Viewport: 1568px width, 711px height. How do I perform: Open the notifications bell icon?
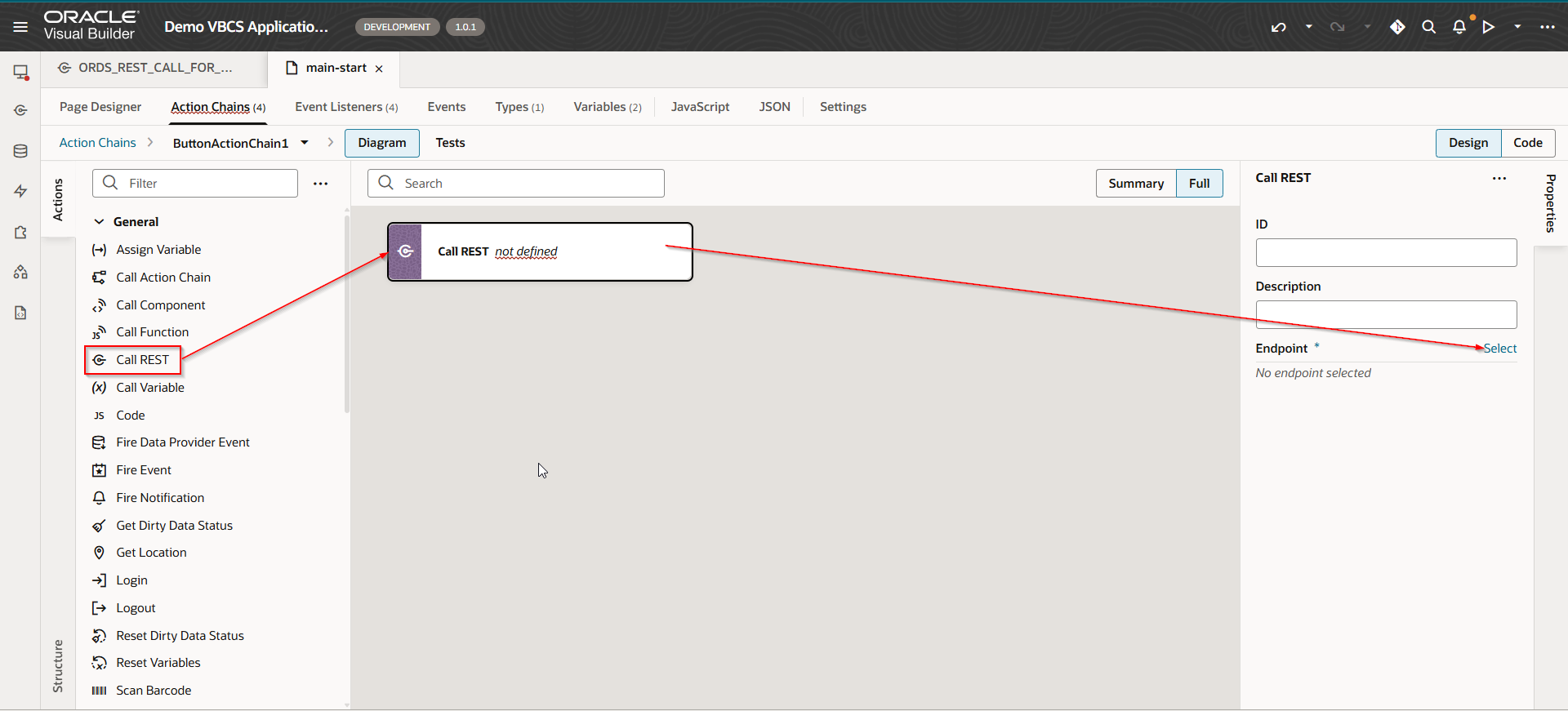1459,27
